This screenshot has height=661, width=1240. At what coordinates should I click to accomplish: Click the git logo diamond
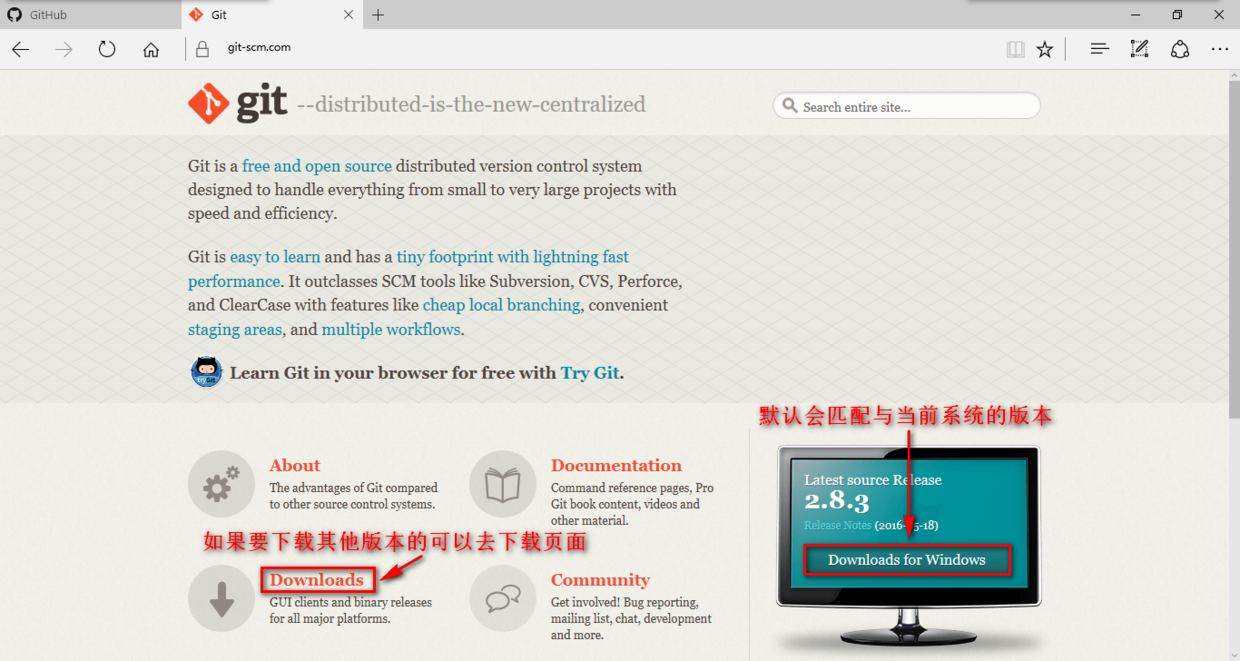pos(208,104)
